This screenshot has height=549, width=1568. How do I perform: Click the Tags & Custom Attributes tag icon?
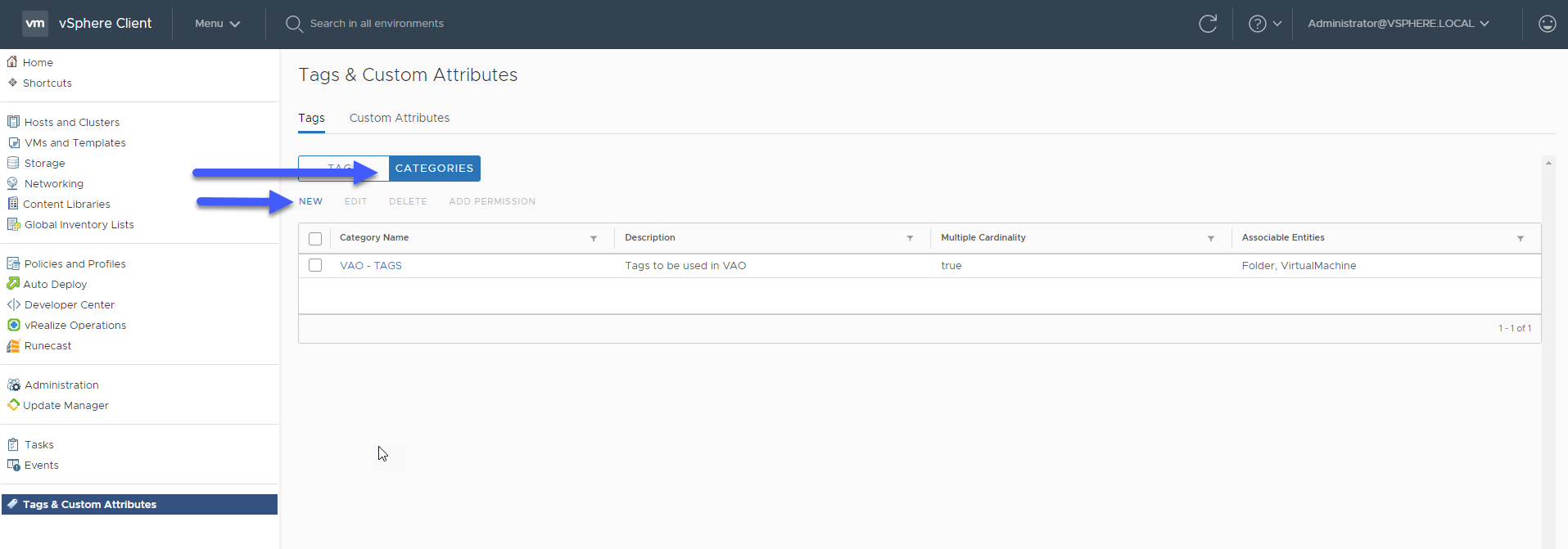[12, 504]
